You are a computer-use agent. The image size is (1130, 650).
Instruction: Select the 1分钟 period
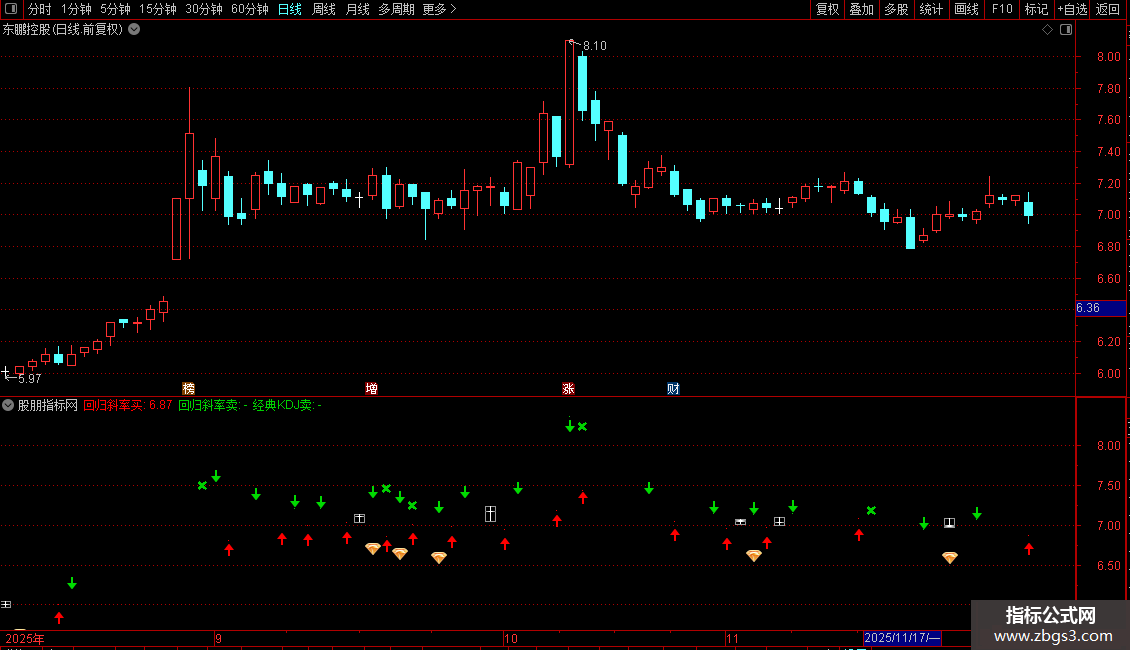pyautogui.click(x=76, y=9)
